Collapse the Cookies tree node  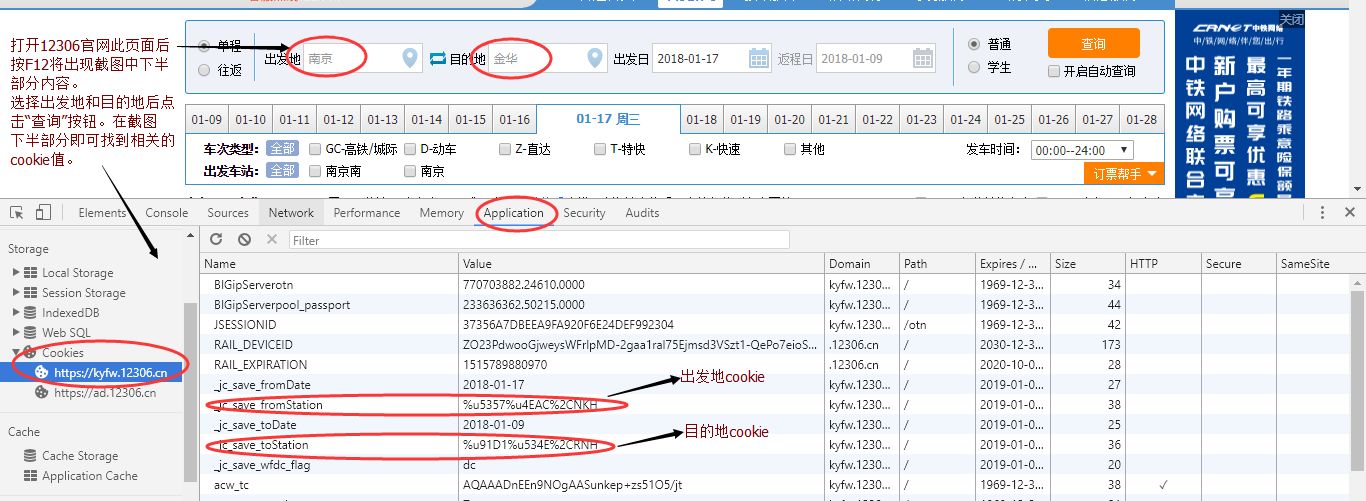(x=15, y=353)
